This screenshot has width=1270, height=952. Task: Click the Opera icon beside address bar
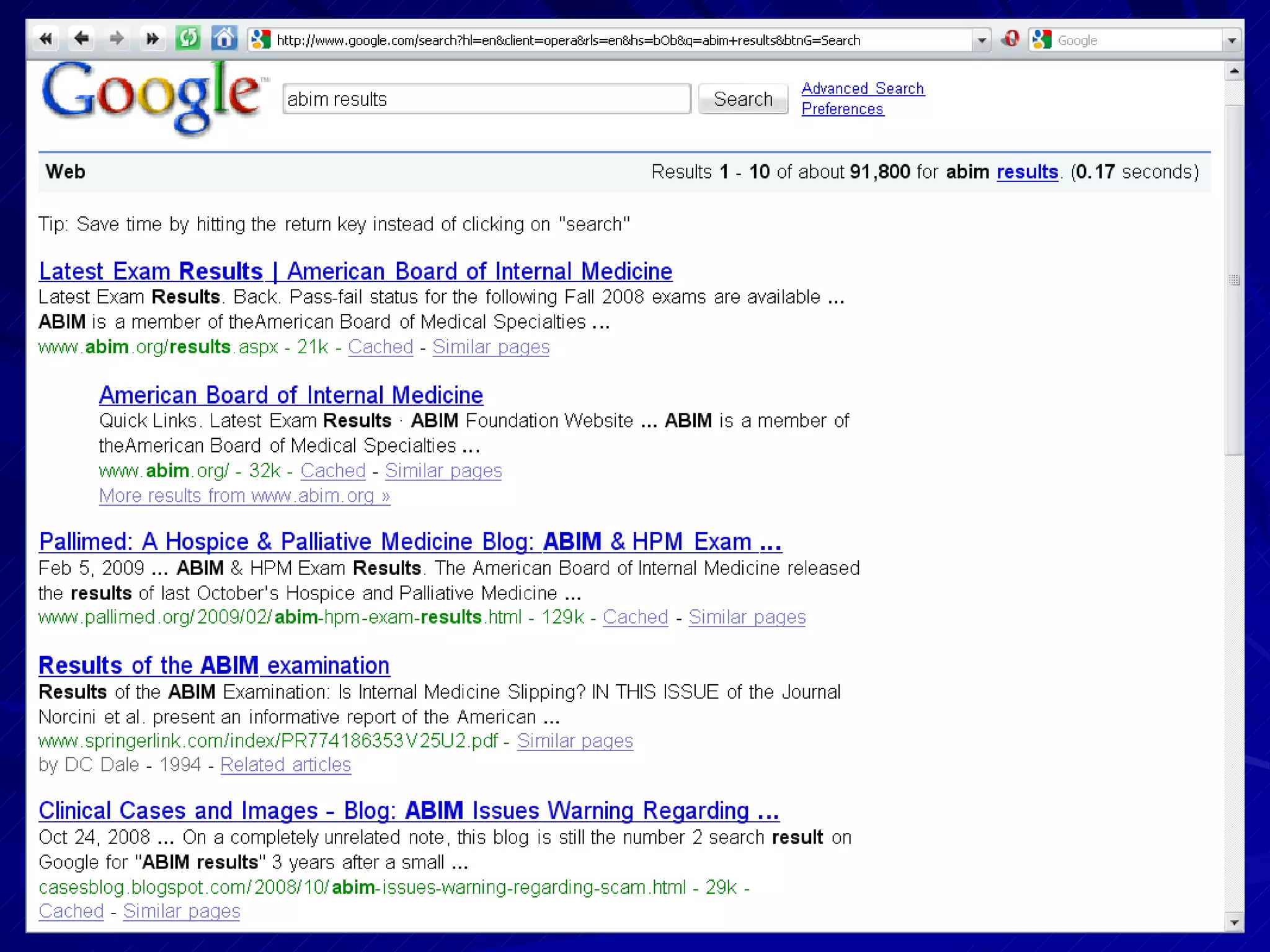point(1010,40)
